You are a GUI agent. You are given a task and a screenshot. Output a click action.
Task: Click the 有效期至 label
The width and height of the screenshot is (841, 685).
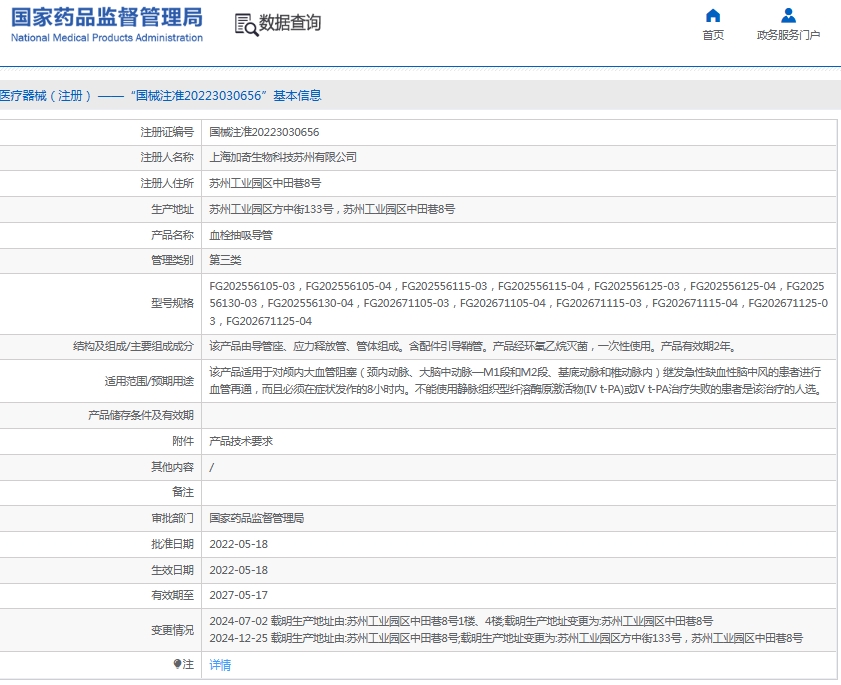172,595
